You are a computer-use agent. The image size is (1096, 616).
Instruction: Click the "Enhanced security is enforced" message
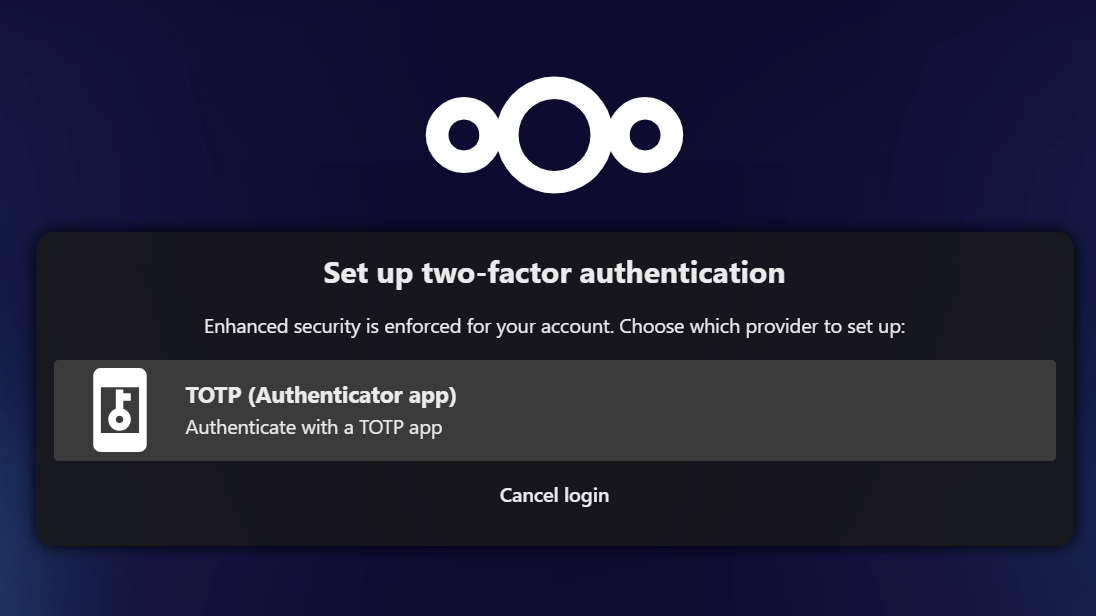[554, 326]
